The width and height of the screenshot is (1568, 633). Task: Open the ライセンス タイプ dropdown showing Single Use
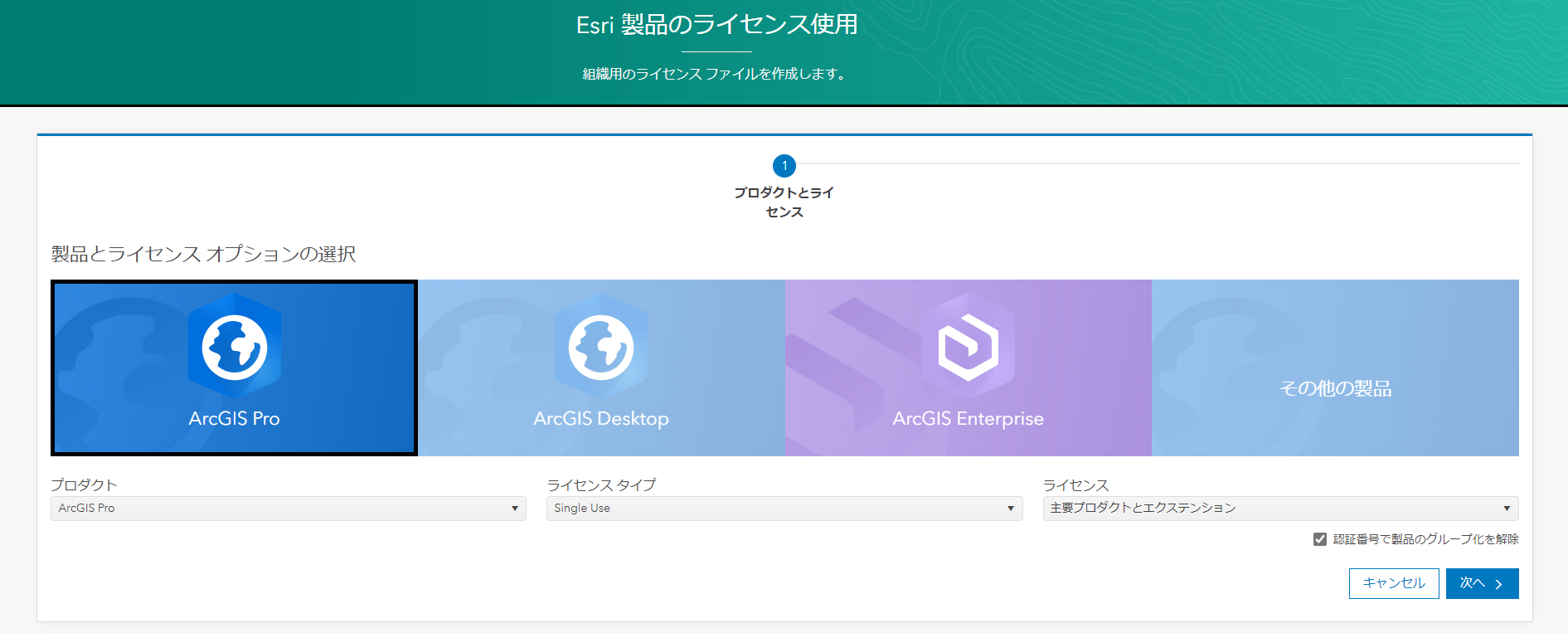tap(784, 509)
